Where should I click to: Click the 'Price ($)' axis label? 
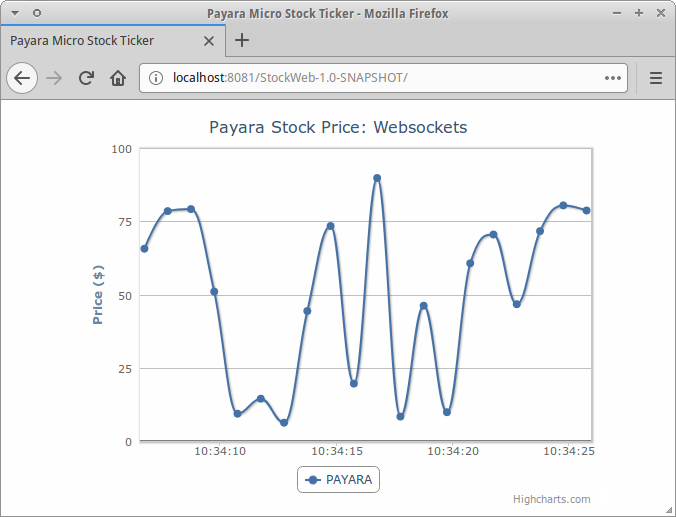click(98, 295)
